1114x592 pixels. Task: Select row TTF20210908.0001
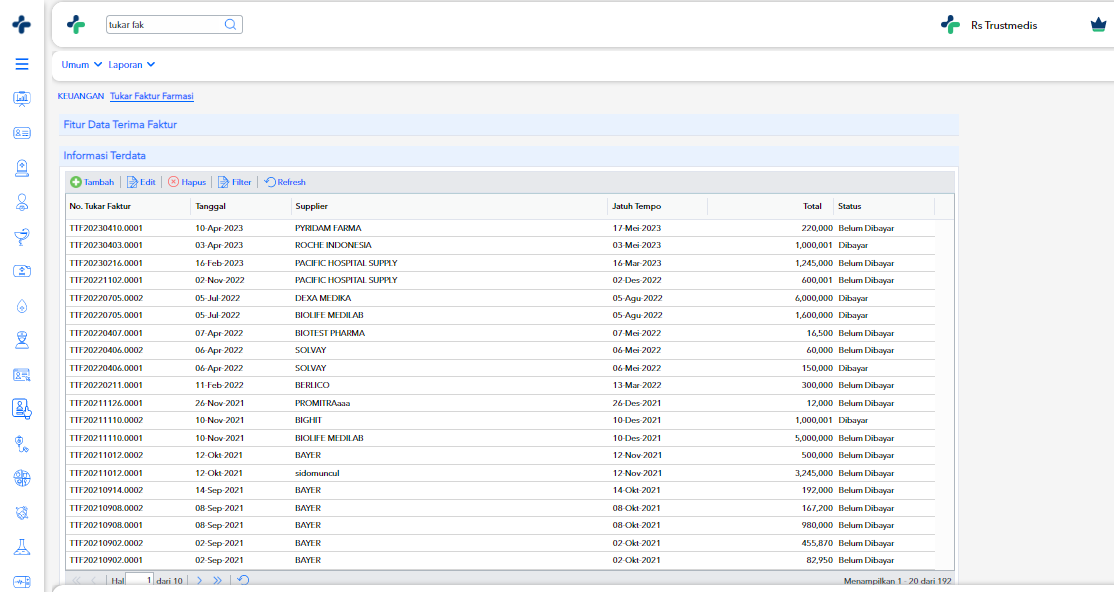pyautogui.click(x=500, y=525)
